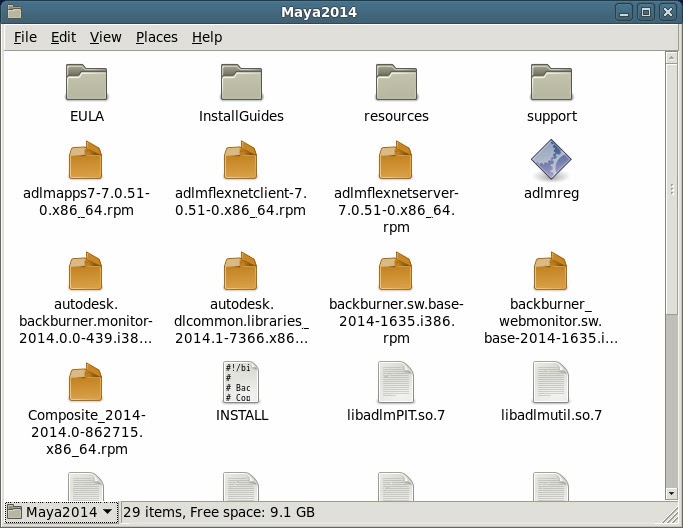Click backburner.sw.base-2014-1635.i386.rpm file name

(x=396, y=321)
